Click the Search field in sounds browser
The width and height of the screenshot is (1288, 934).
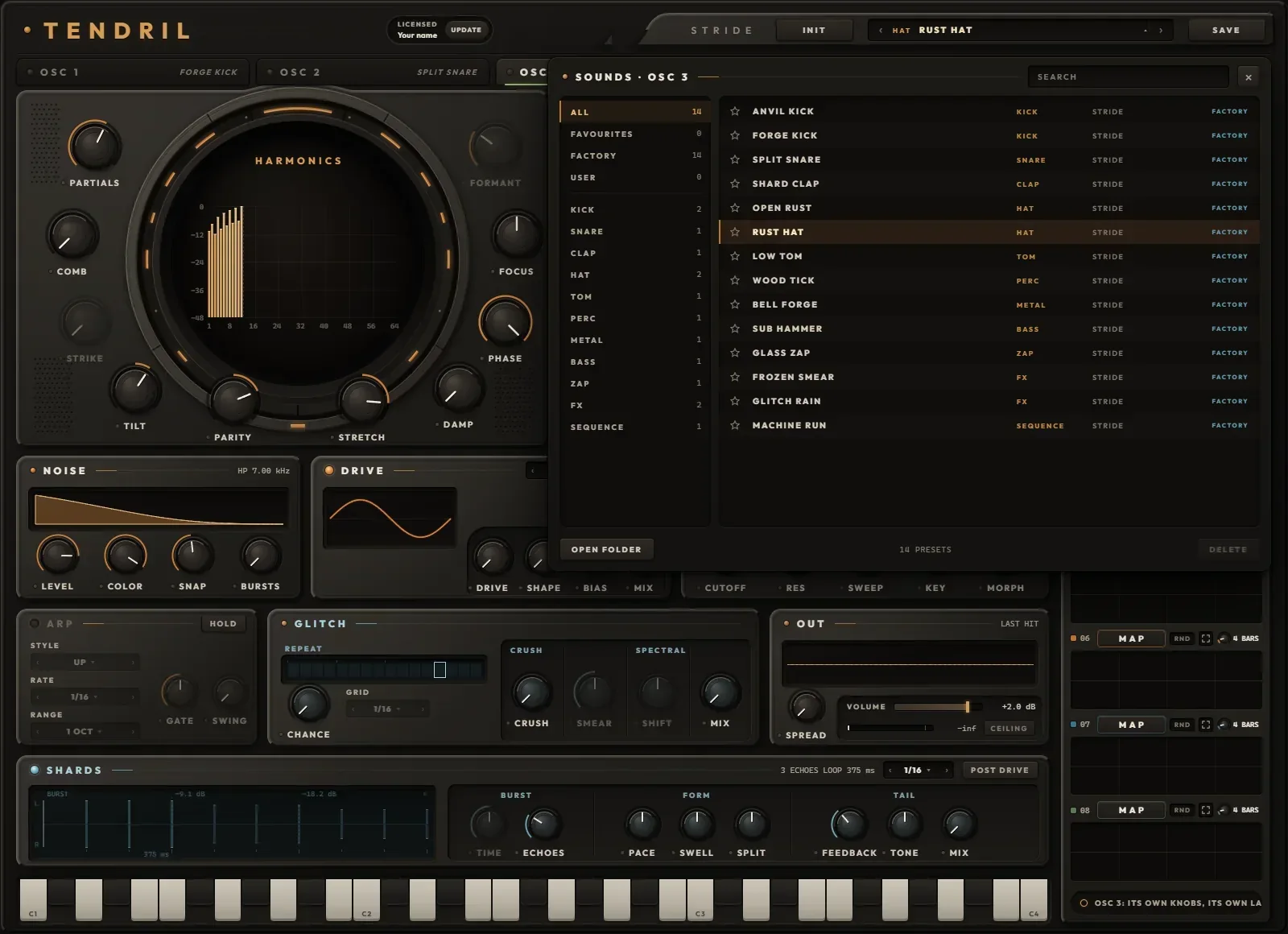(x=1129, y=77)
